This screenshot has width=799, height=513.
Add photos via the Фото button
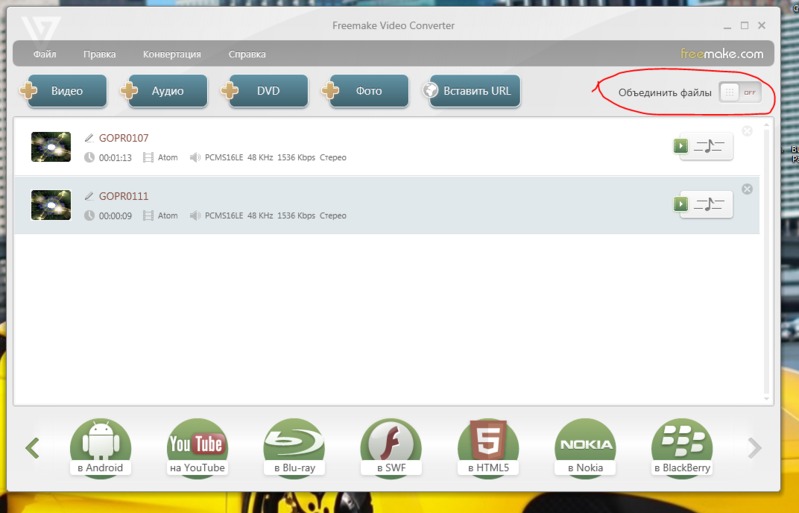coord(365,91)
